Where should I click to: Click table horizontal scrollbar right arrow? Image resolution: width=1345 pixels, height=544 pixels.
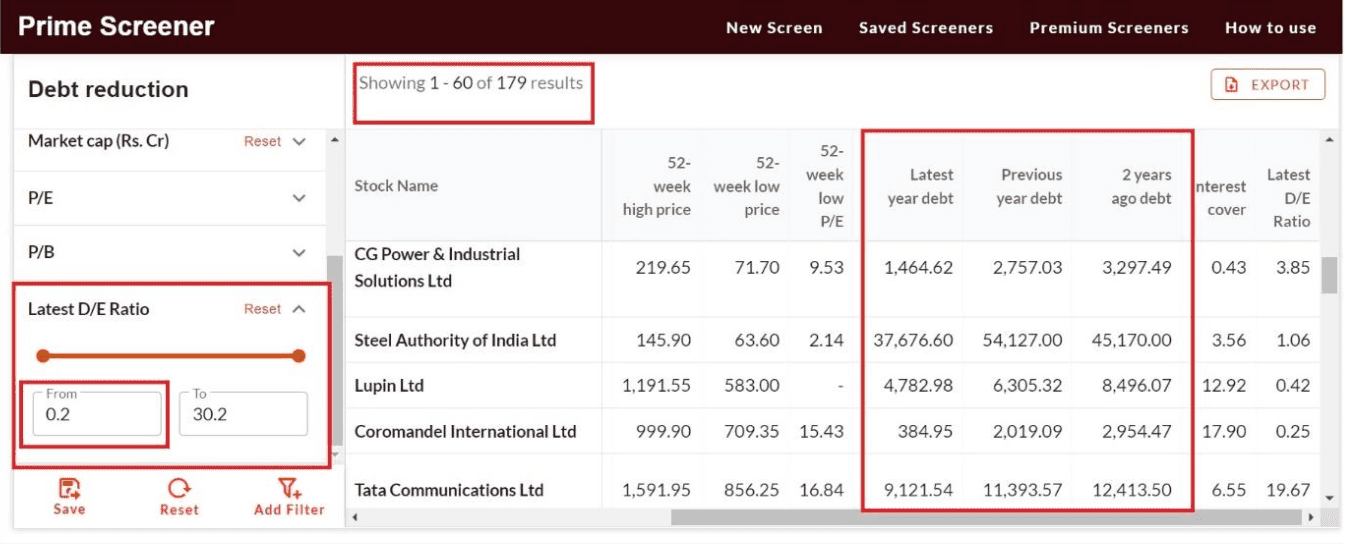tap(1311, 518)
